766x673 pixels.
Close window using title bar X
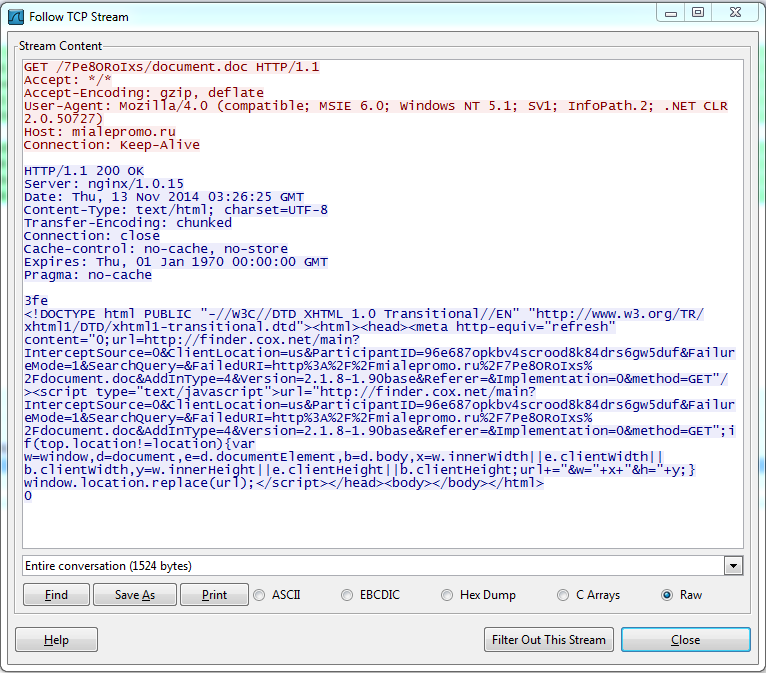[735, 13]
